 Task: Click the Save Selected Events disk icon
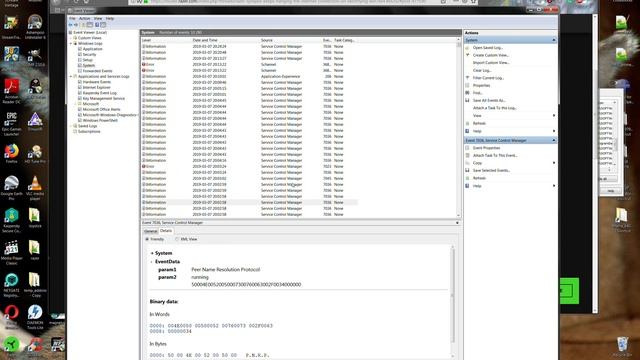click(467, 170)
